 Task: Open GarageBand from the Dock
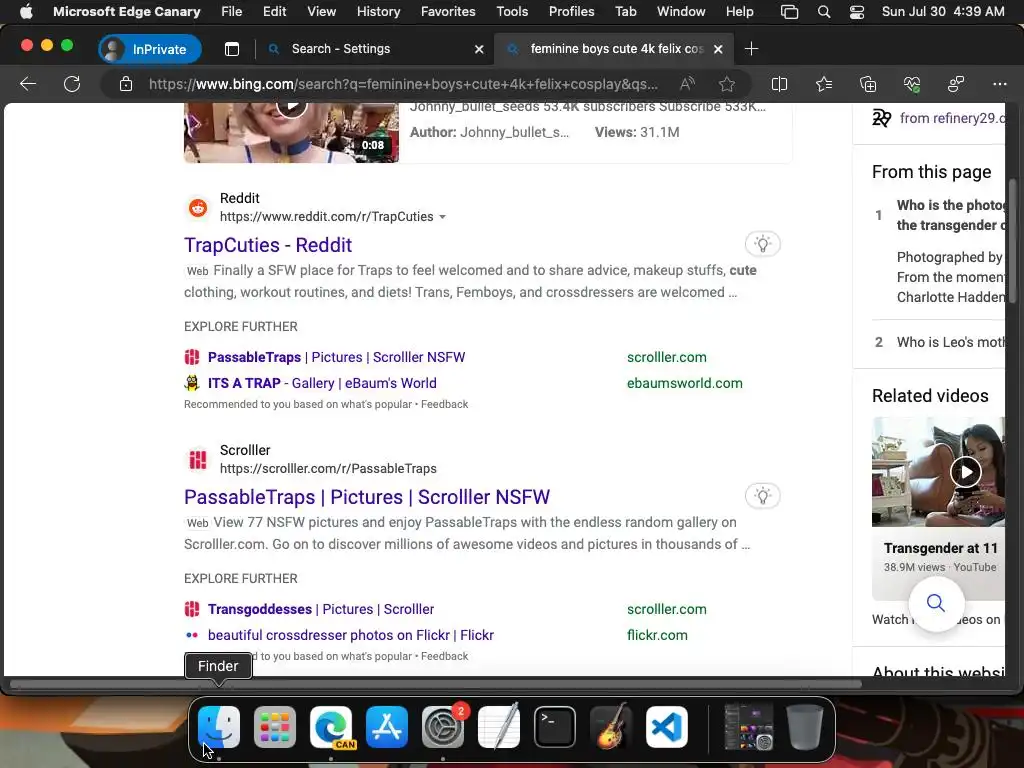[x=611, y=727]
